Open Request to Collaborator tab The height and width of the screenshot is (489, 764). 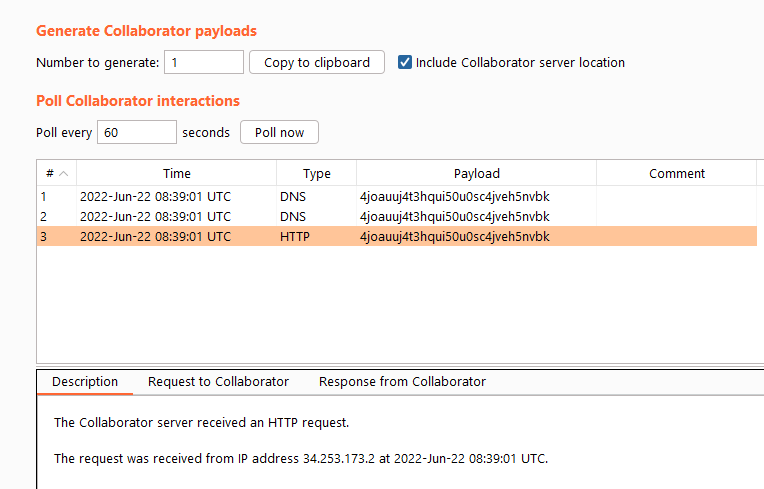click(x=218, y=382)
